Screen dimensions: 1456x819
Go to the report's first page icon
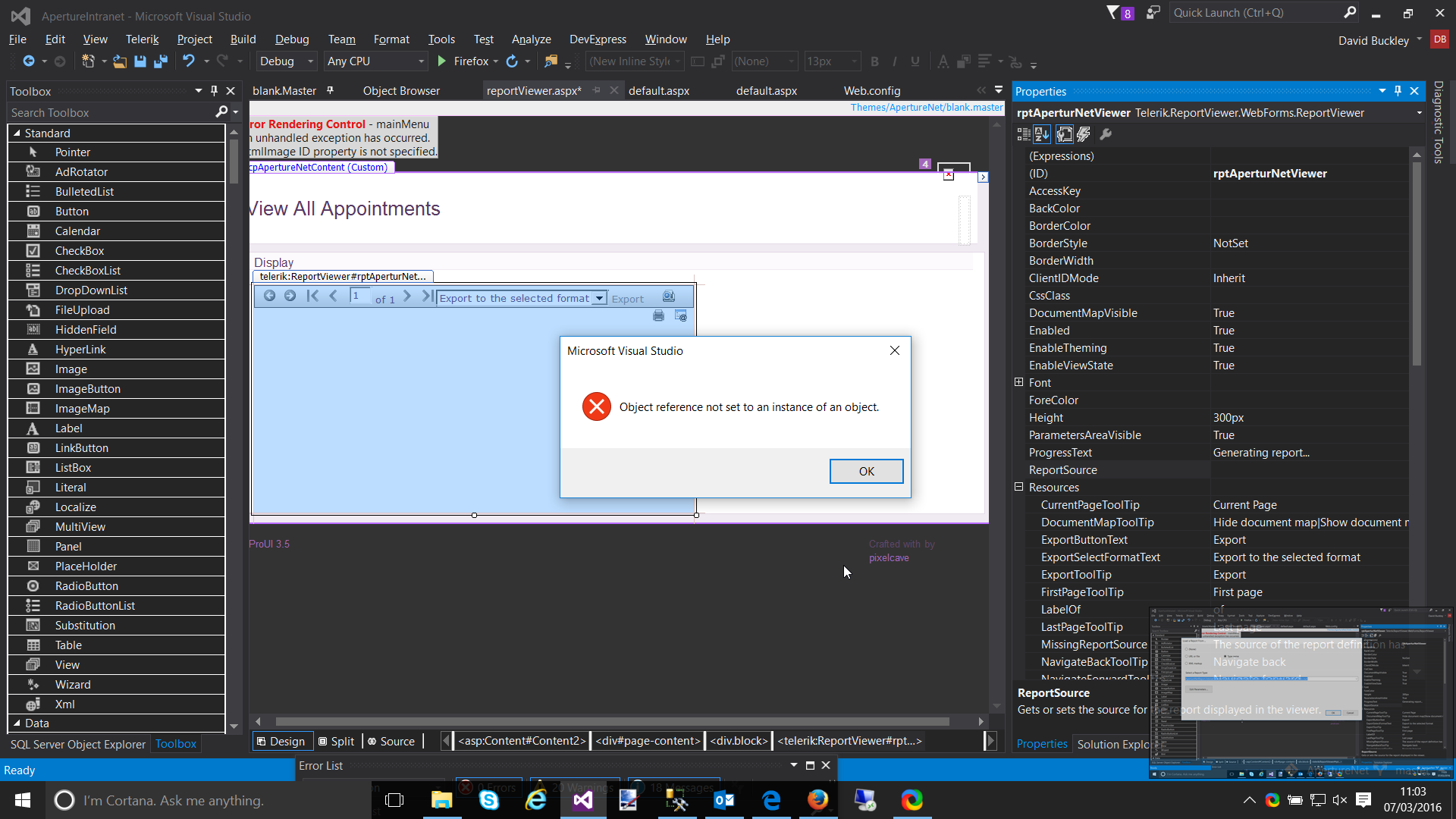(x=312, y=296)
